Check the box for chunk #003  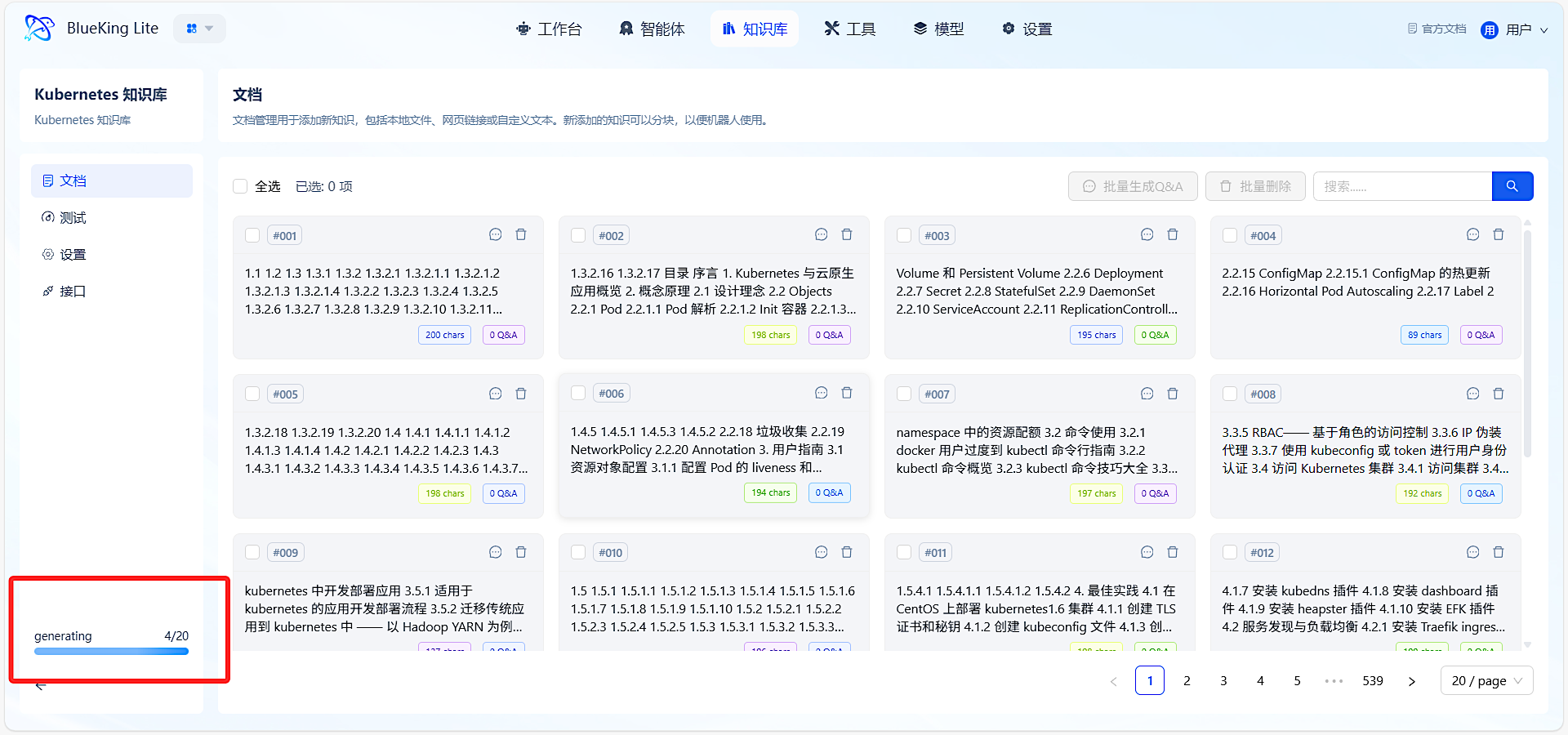[x=904, y=236]
